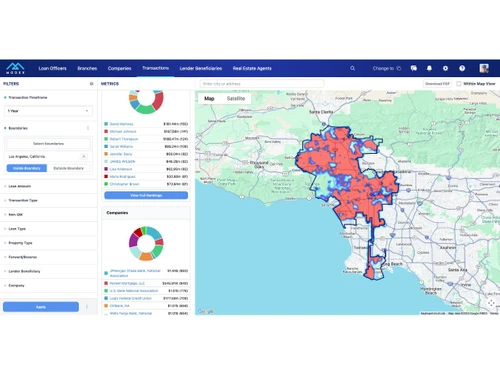Click the View Full Rankings button

pos(146,195)
